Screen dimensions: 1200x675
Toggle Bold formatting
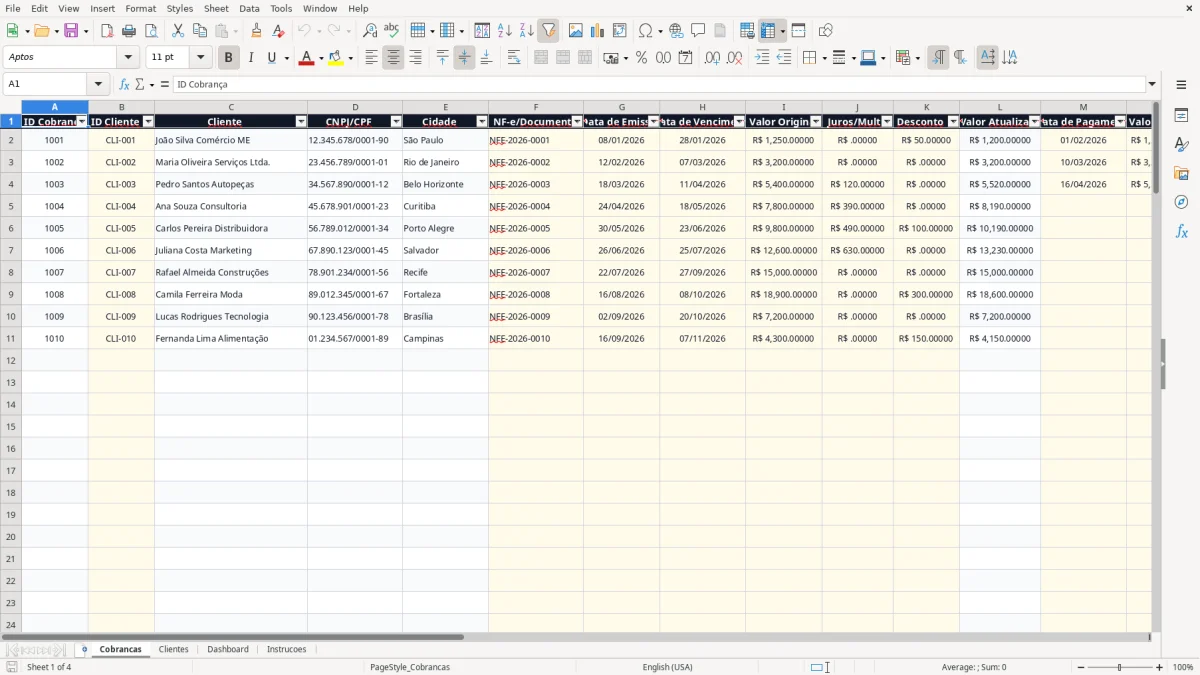(x=228, y=58)
